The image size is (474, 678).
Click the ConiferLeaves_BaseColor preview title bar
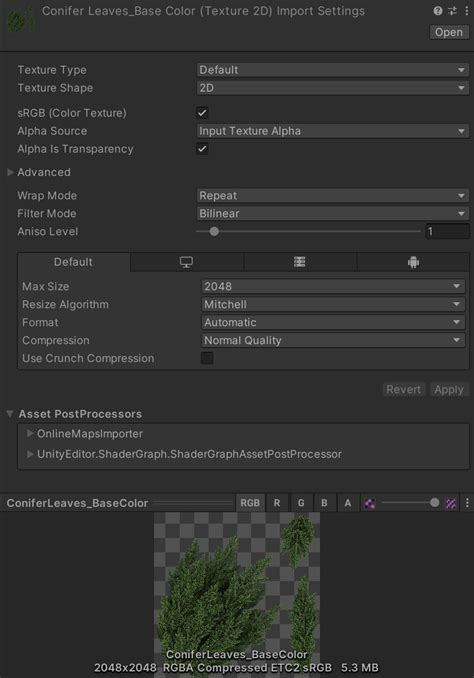point(77,503)
